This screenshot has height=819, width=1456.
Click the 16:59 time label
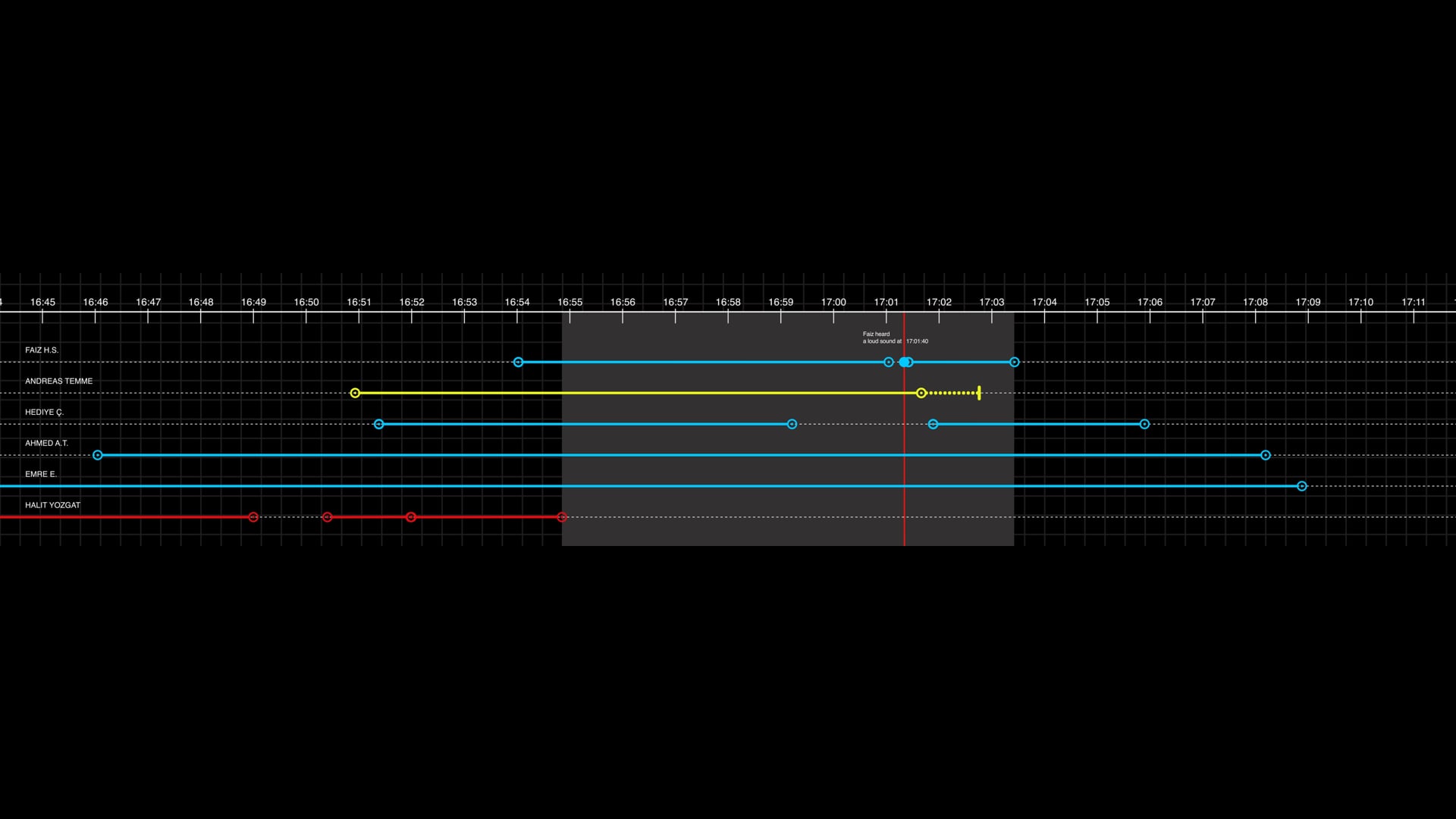(781, 302)
